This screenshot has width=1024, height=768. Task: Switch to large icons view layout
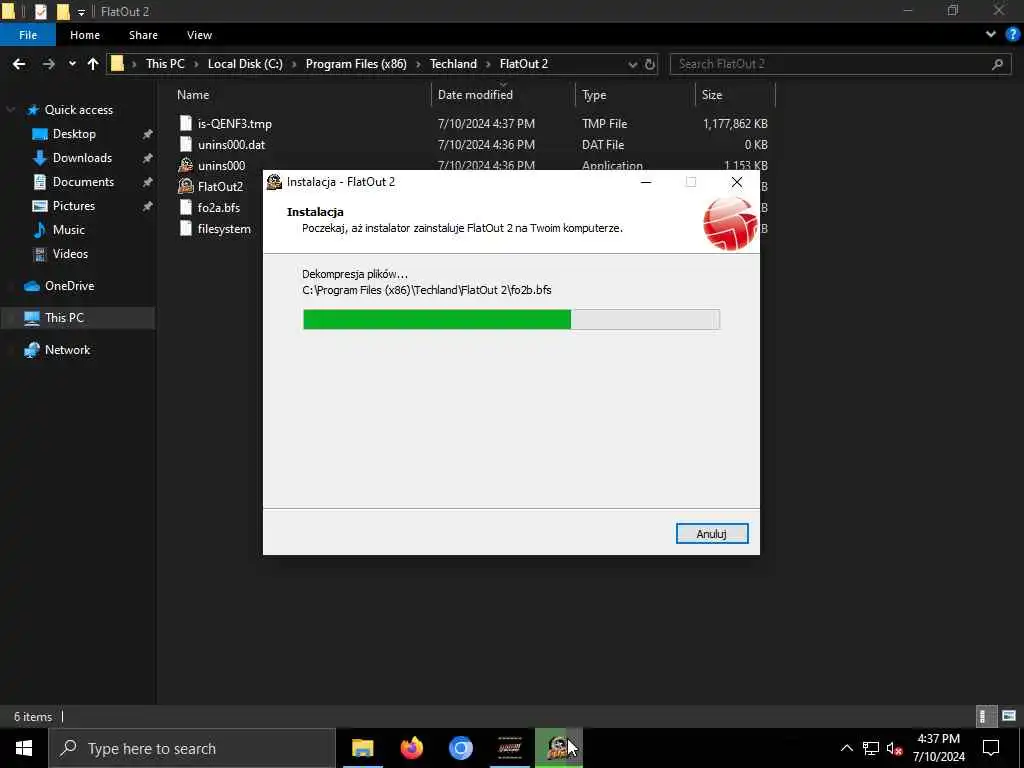point(1009,716)
